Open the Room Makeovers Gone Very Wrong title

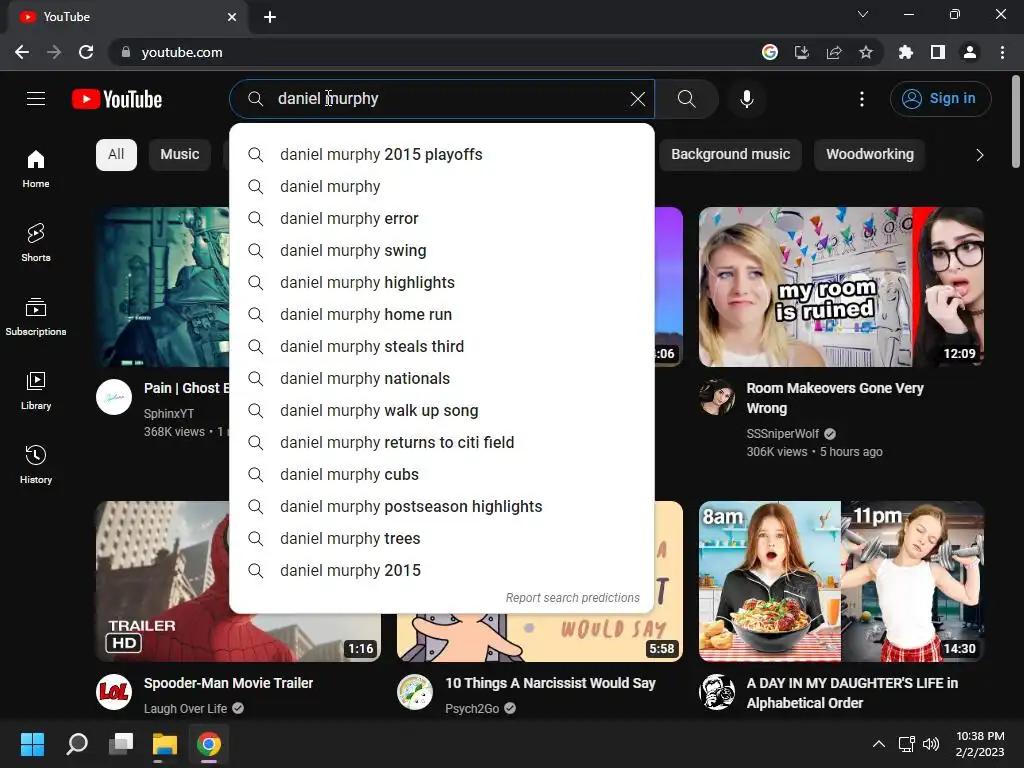[835, 398]
